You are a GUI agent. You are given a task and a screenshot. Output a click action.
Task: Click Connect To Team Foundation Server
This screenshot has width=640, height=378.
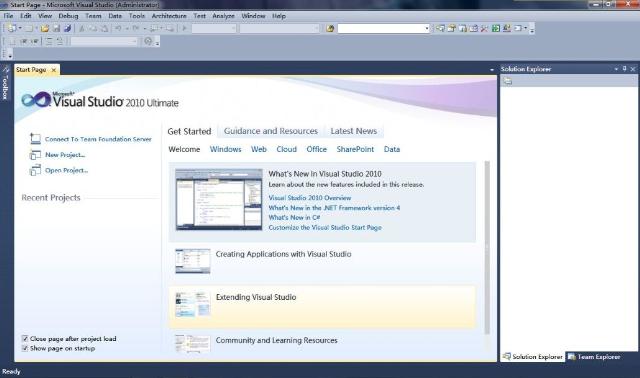click(98, 139)
